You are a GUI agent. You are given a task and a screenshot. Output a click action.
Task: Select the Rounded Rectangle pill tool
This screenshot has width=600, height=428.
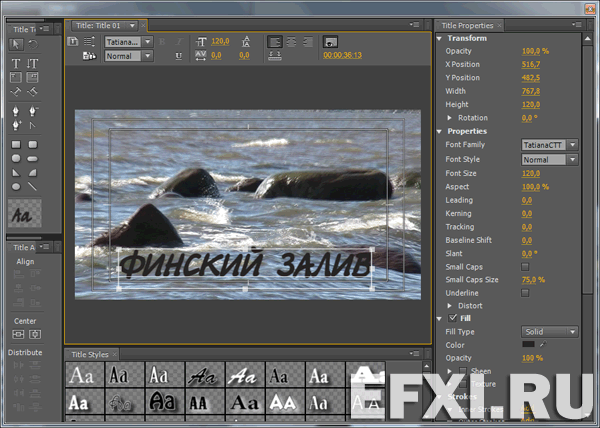[33, 158]
